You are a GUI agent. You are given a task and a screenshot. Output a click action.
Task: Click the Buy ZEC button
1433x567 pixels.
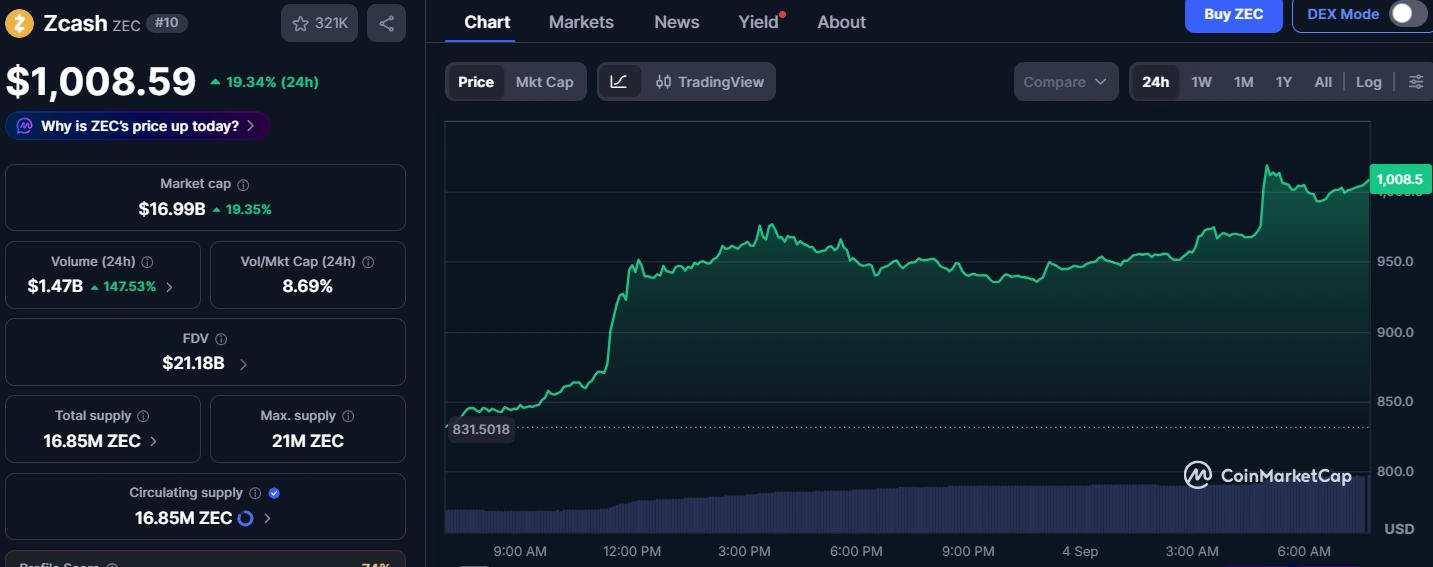click(x=1234, y=15)
